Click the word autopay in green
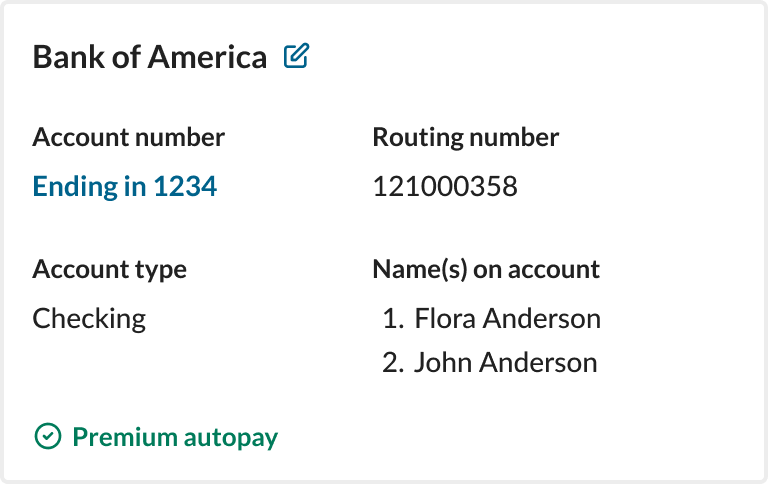768x484 pixels. (231, 438)
